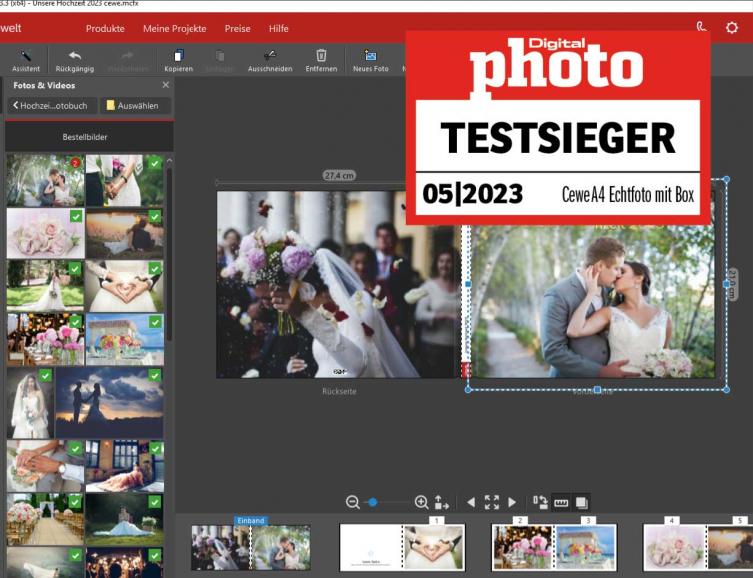This screenshot has height=578, width=753.
Task: Go to the next page arrow
Action: (x=512, y=502)
